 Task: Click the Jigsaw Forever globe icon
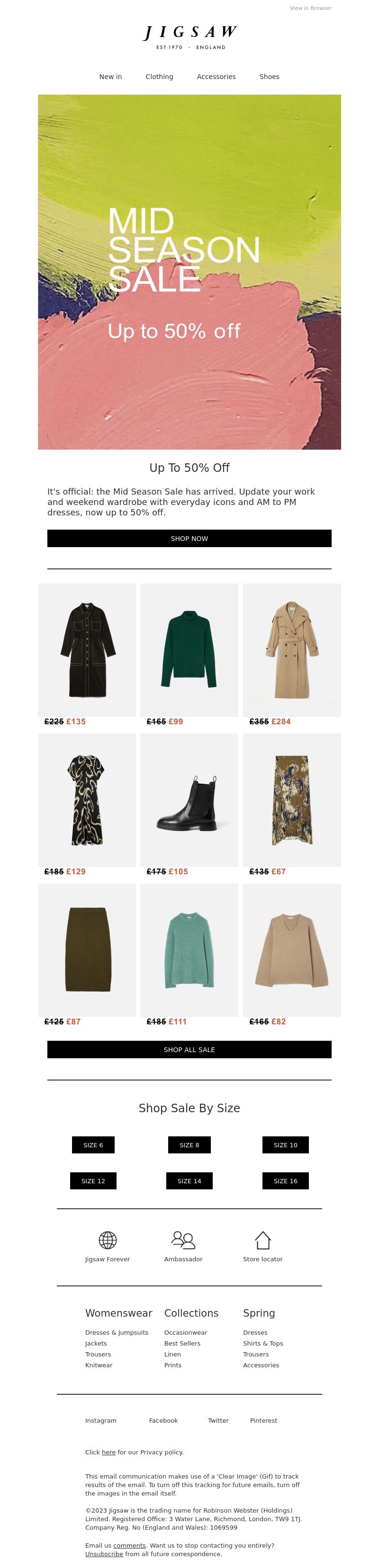[108, 1240]
